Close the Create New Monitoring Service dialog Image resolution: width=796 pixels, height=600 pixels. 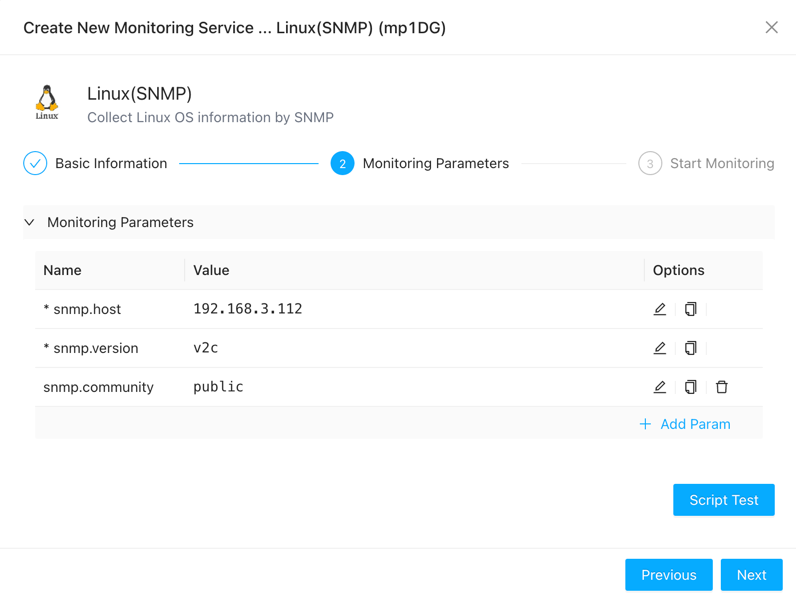pos(771,28)
